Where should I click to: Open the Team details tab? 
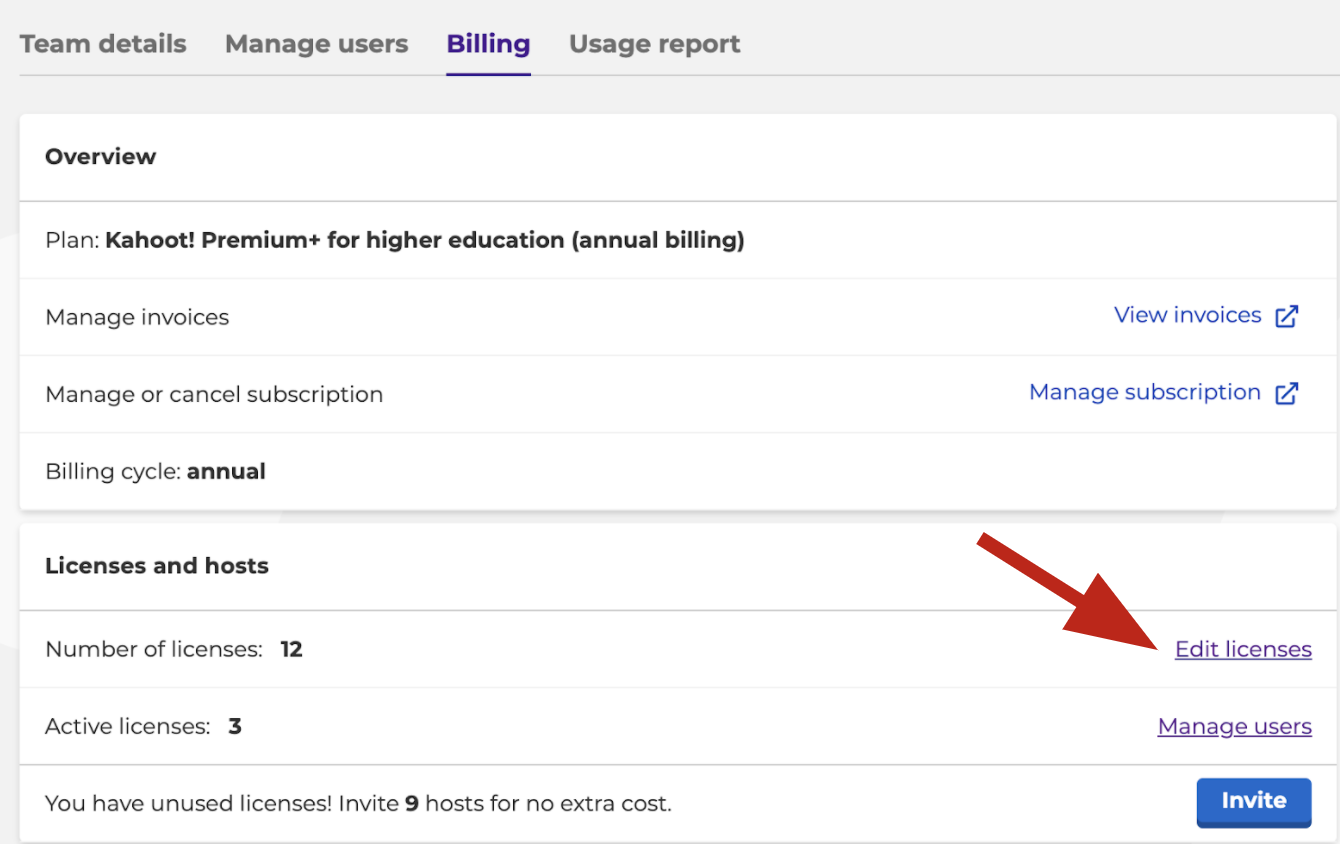tap(103, 44)
